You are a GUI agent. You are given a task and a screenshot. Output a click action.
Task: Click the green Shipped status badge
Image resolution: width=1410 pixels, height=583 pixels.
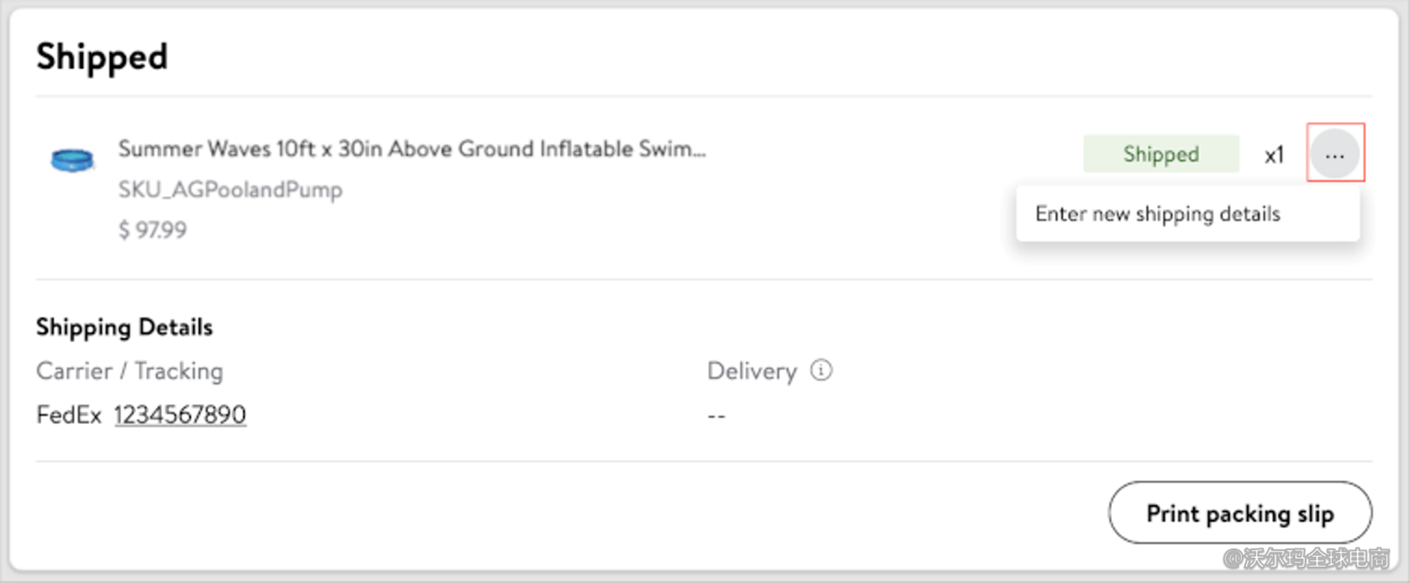click(x=1160, y=155)
